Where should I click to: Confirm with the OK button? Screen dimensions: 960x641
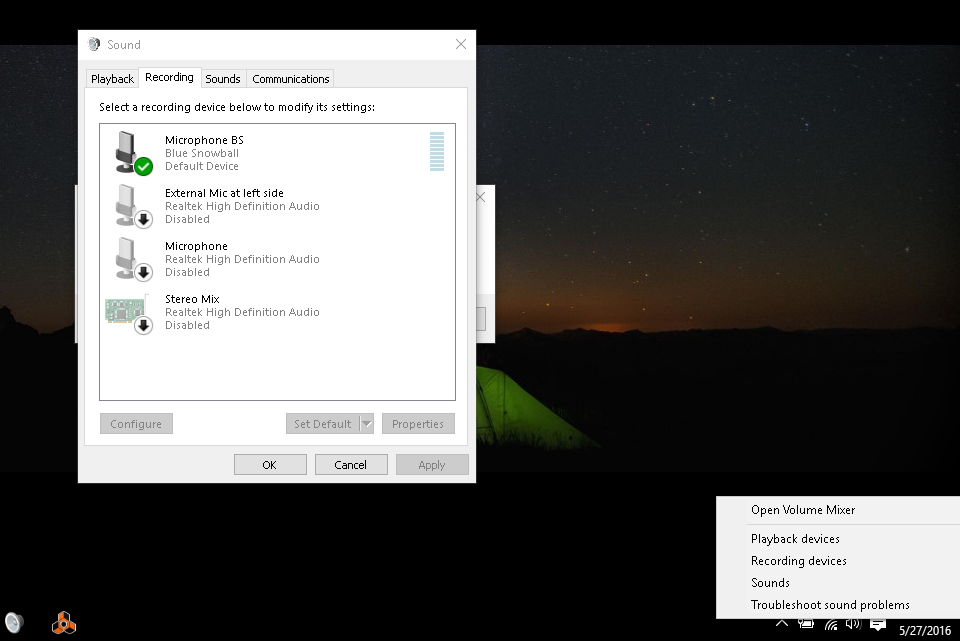click(x=270, y=465)
